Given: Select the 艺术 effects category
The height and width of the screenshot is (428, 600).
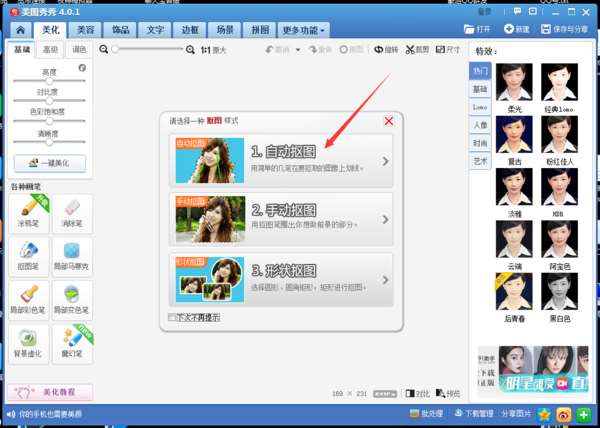Looking at the screenshot, I should tap(480, 161).
